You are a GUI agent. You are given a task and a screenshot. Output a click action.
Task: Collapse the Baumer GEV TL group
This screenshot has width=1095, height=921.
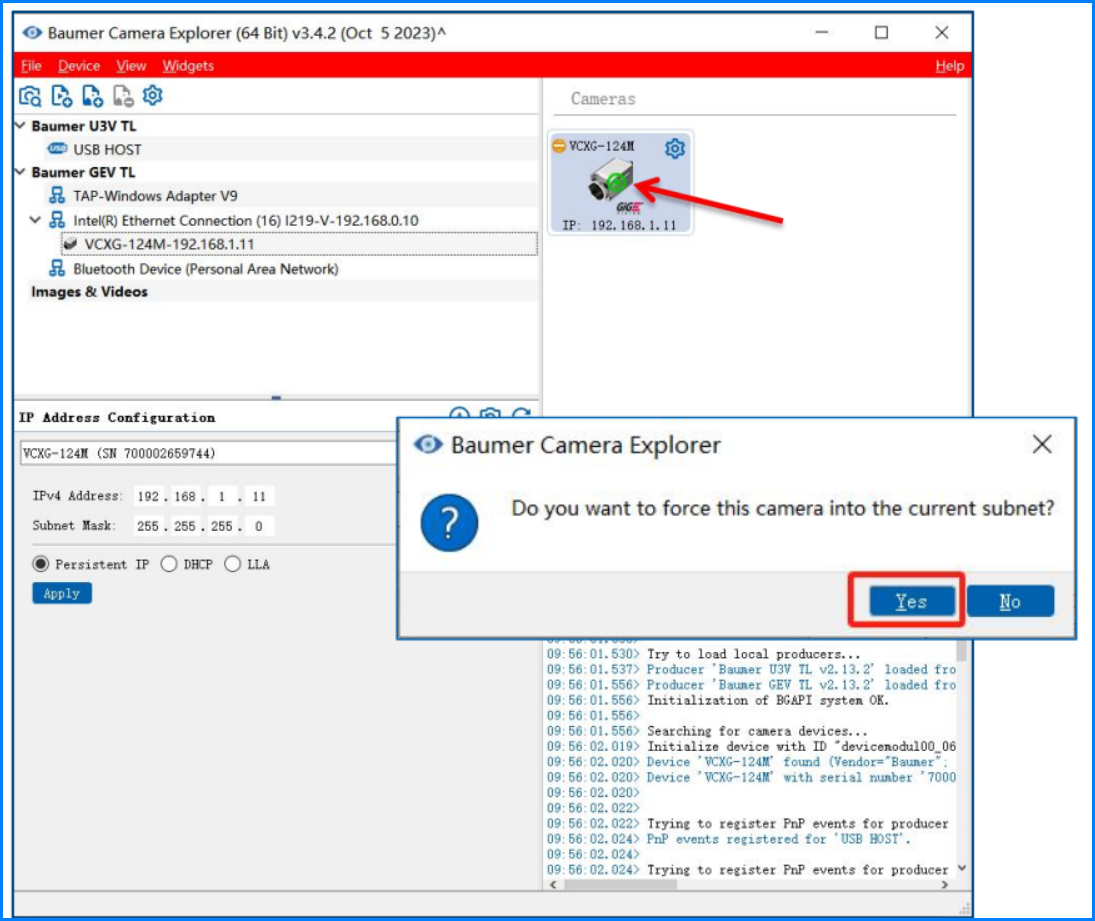[20, 172]
